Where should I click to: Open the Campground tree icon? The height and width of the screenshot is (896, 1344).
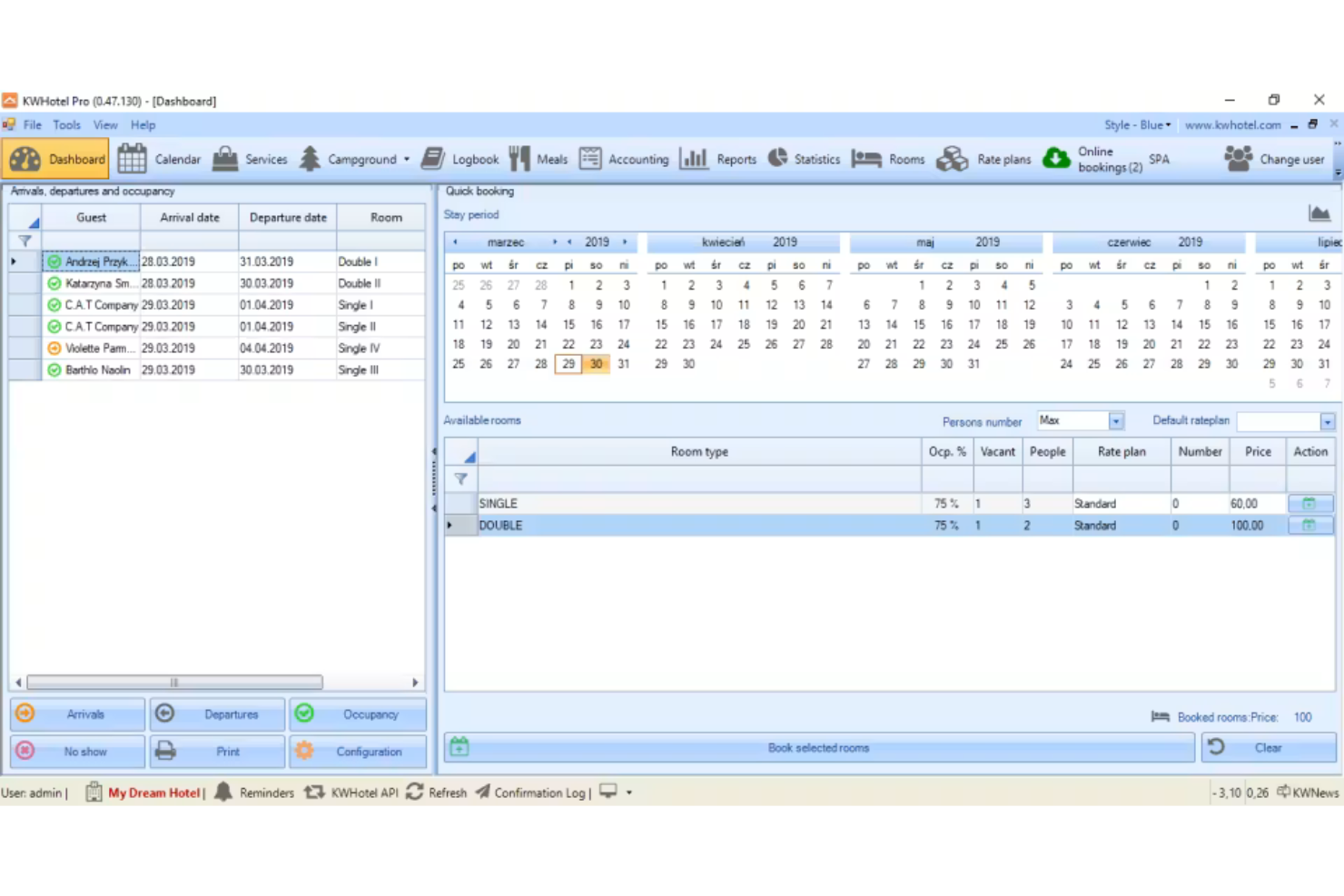[x=310, y=159]
